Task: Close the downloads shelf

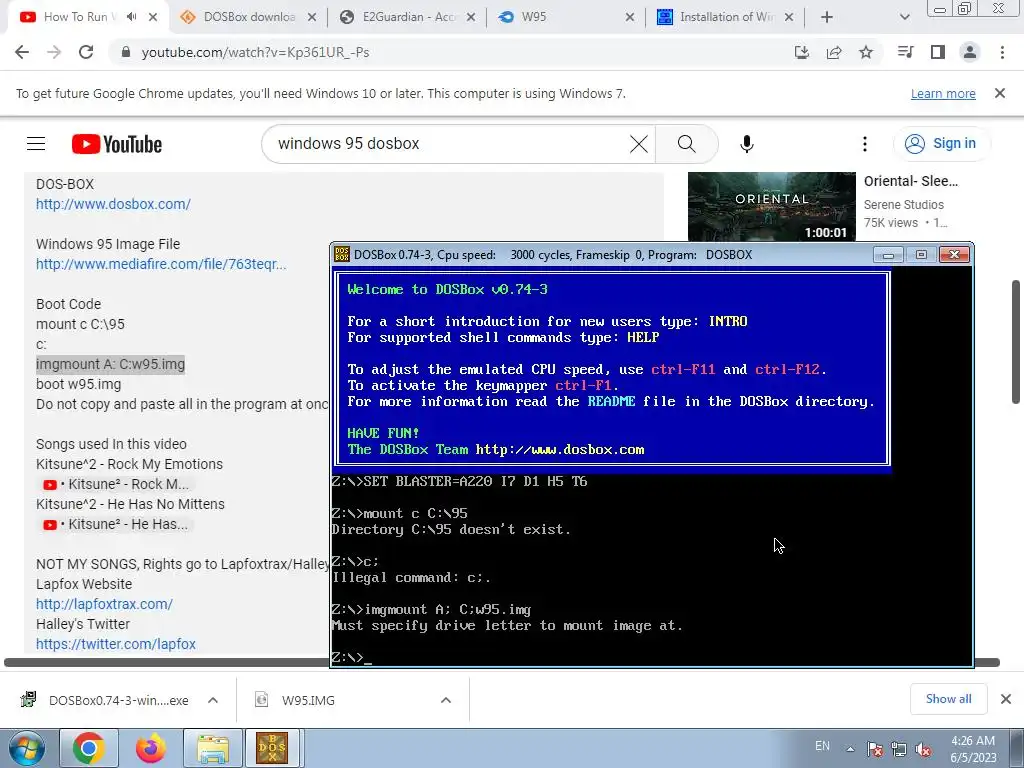Action: click(x=1006, y=699)
